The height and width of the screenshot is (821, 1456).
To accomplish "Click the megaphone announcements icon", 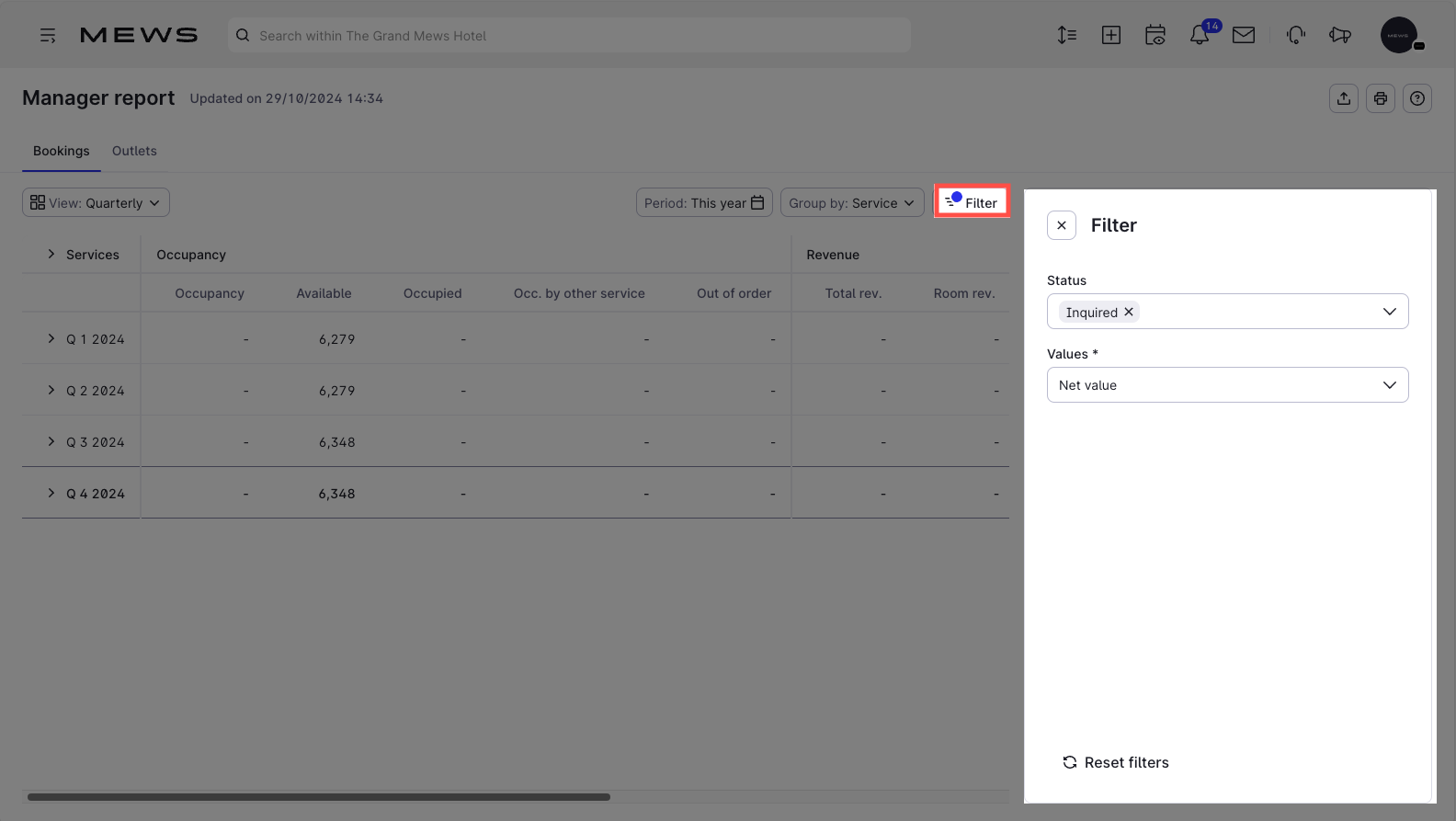I will pyautogui.click(x=1339, y=36).
